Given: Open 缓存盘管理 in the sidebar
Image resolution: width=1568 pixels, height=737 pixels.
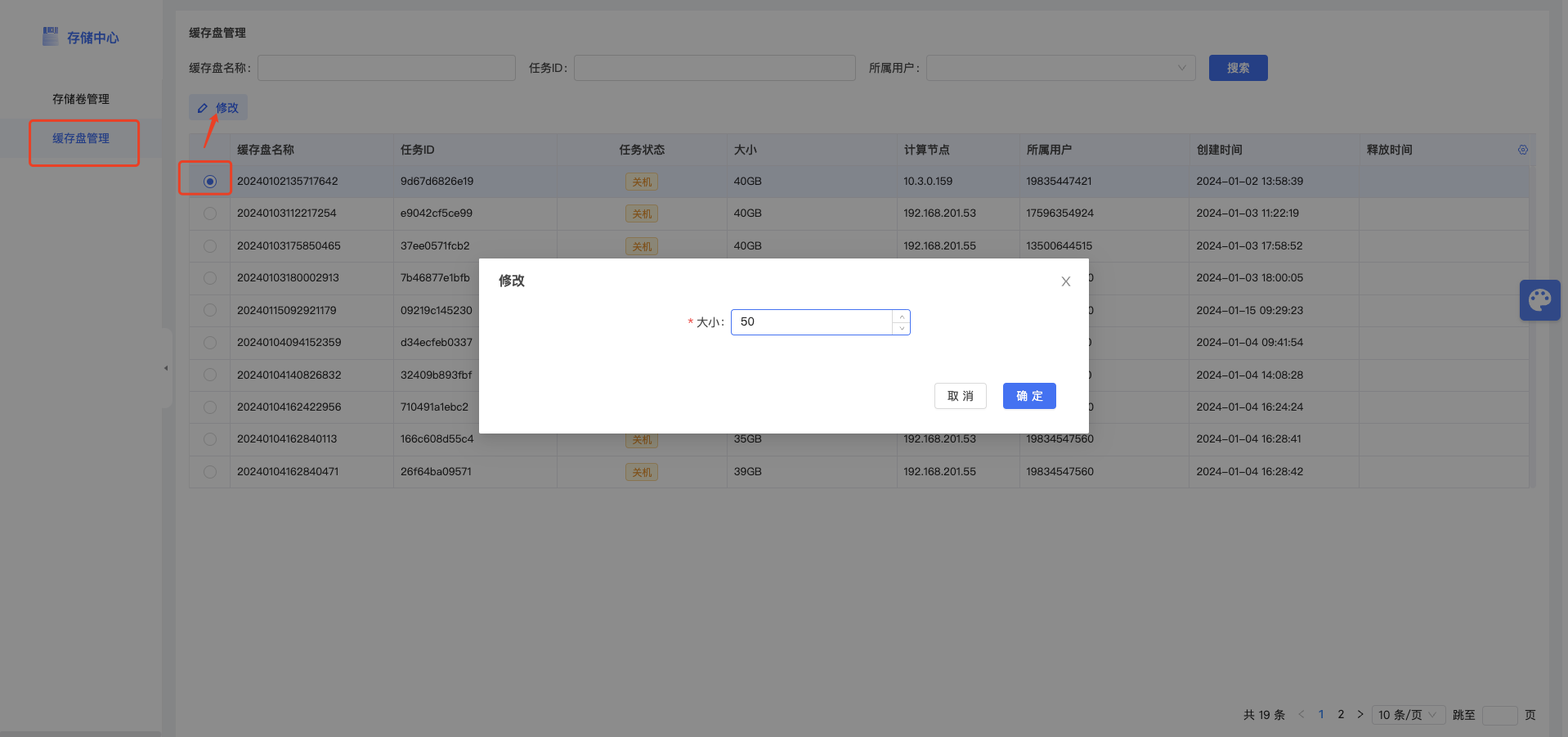Looking at the screenshot, I should tap(81, 138).
